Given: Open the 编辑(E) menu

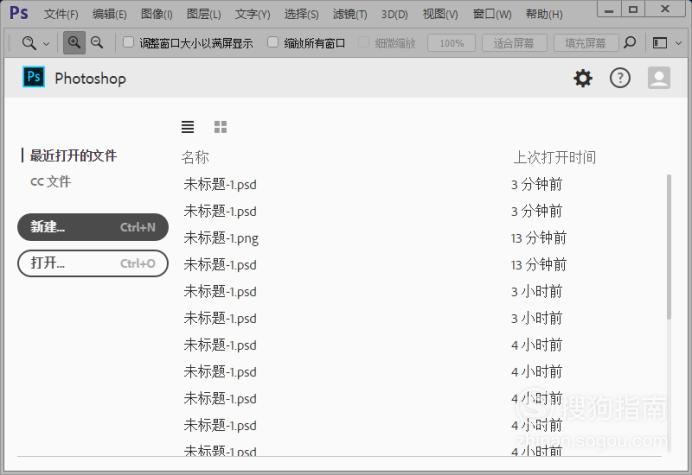Looking at the screenshot, I should pyautogui.click(x=109, y=14).
